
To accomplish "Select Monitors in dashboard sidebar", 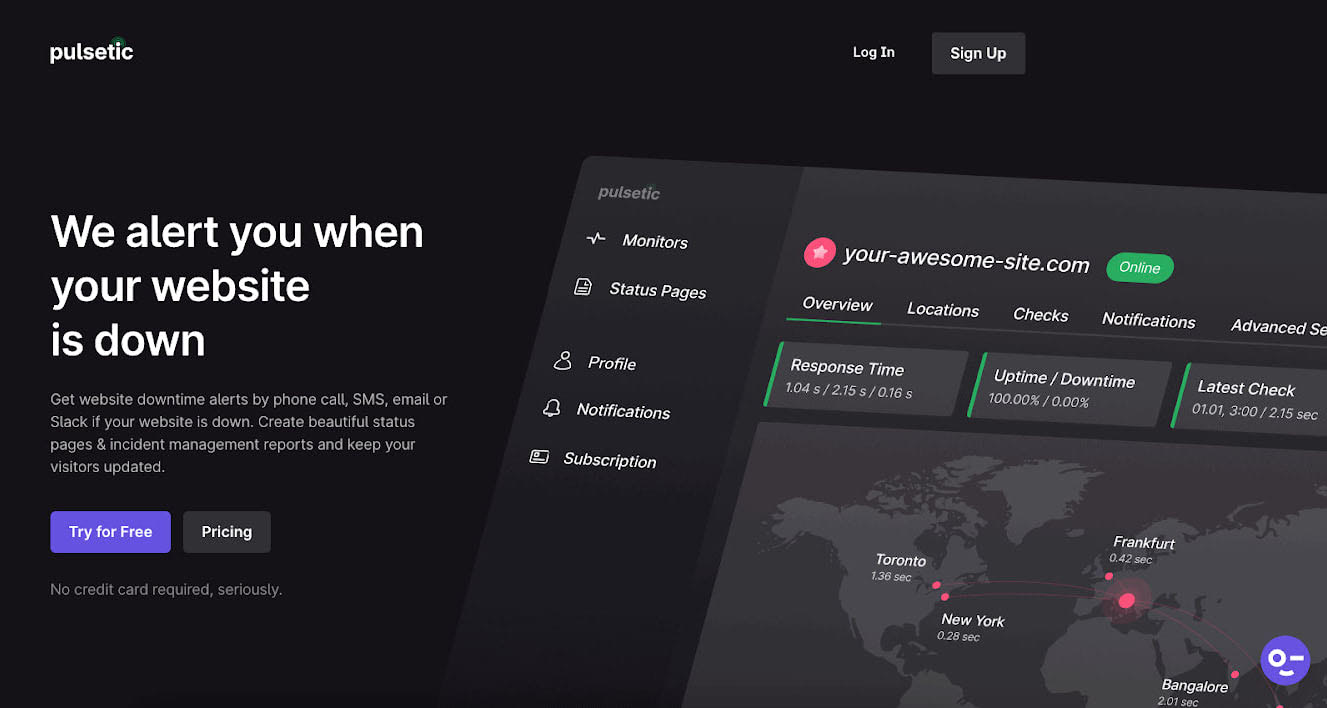I will click(x=655, y=241).
